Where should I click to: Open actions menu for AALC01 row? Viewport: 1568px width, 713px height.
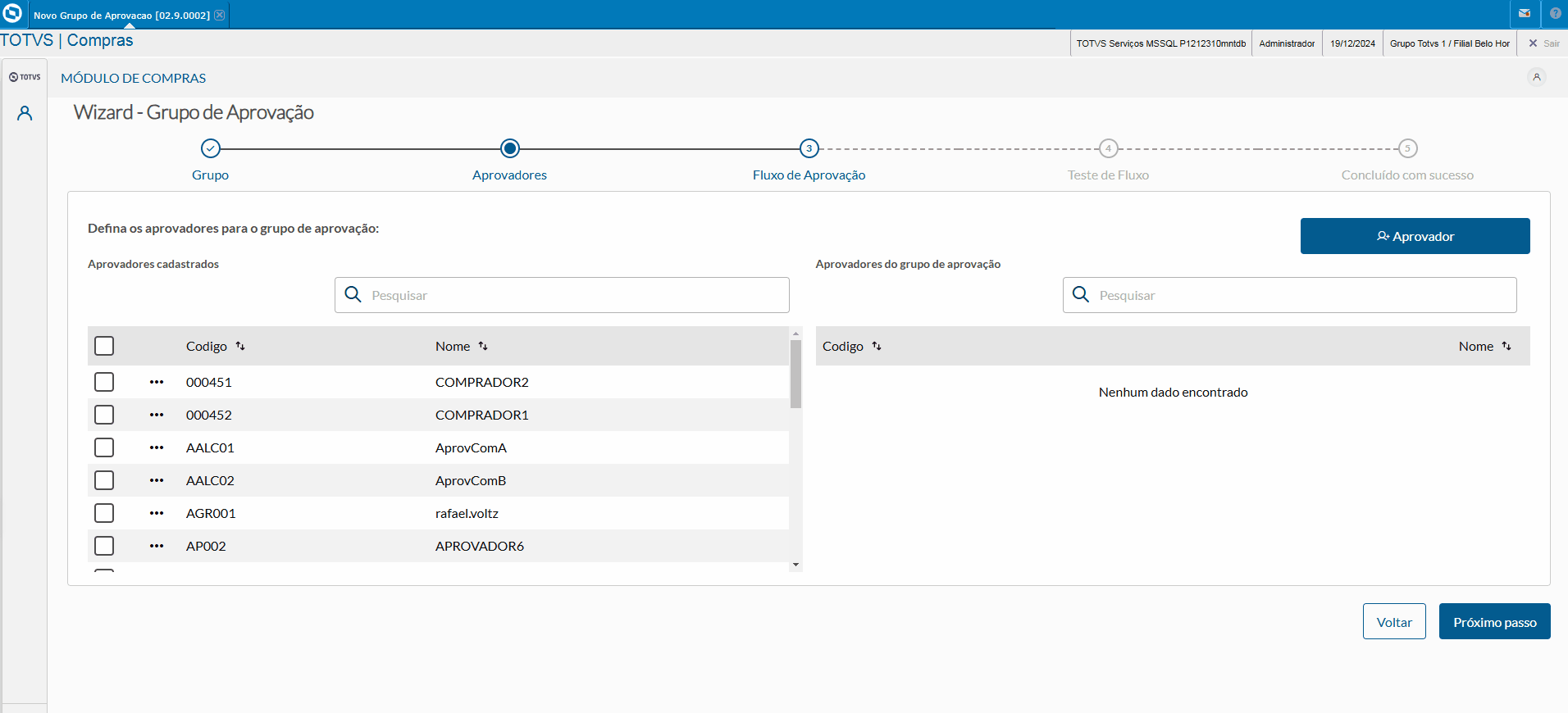[157, 447]
